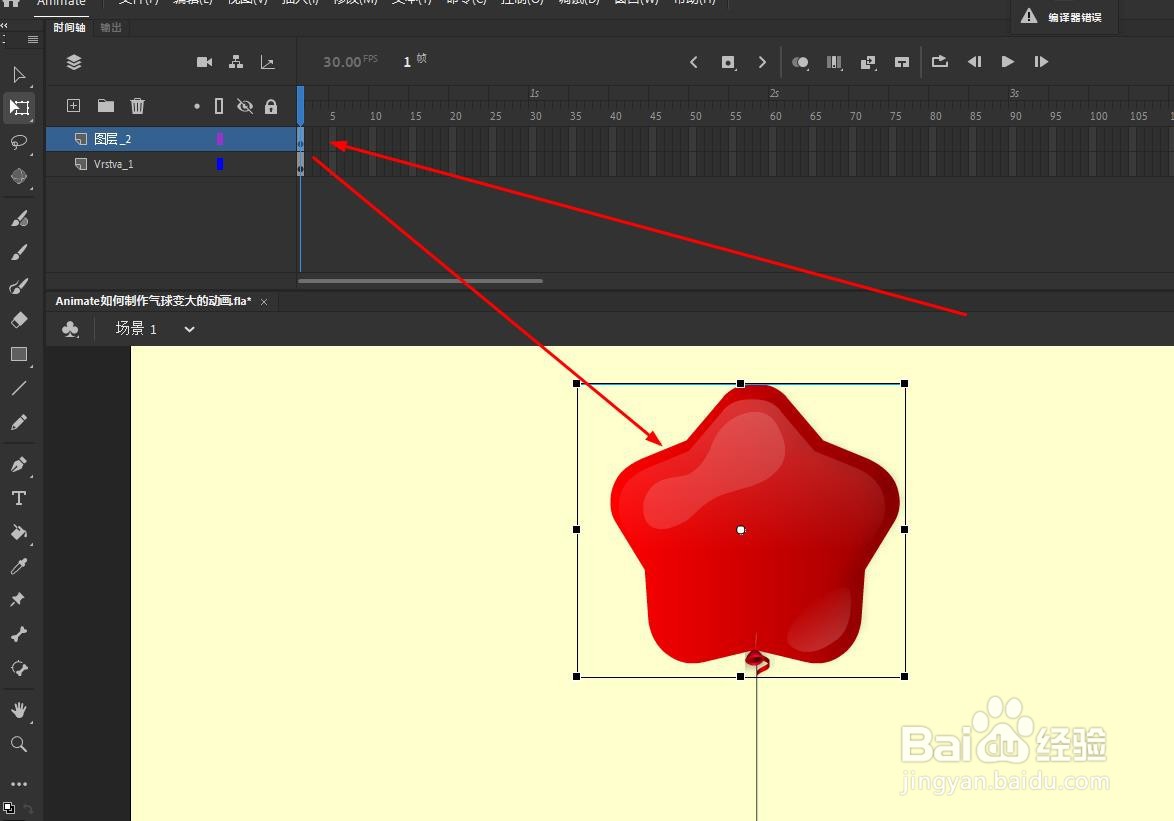1174x821 pixels.
Task: Select the Rectangle tool
Action: (19, 354)
